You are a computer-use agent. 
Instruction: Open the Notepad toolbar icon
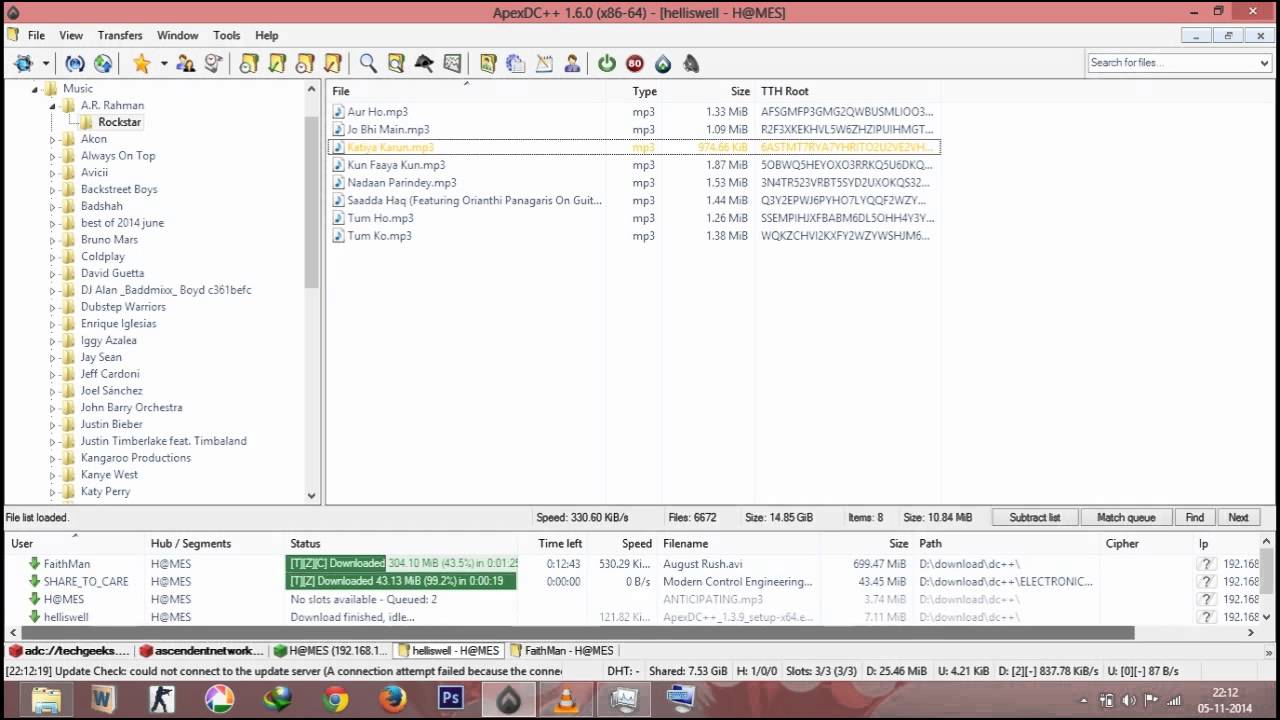pyautogui.click(x=544, y=63)
